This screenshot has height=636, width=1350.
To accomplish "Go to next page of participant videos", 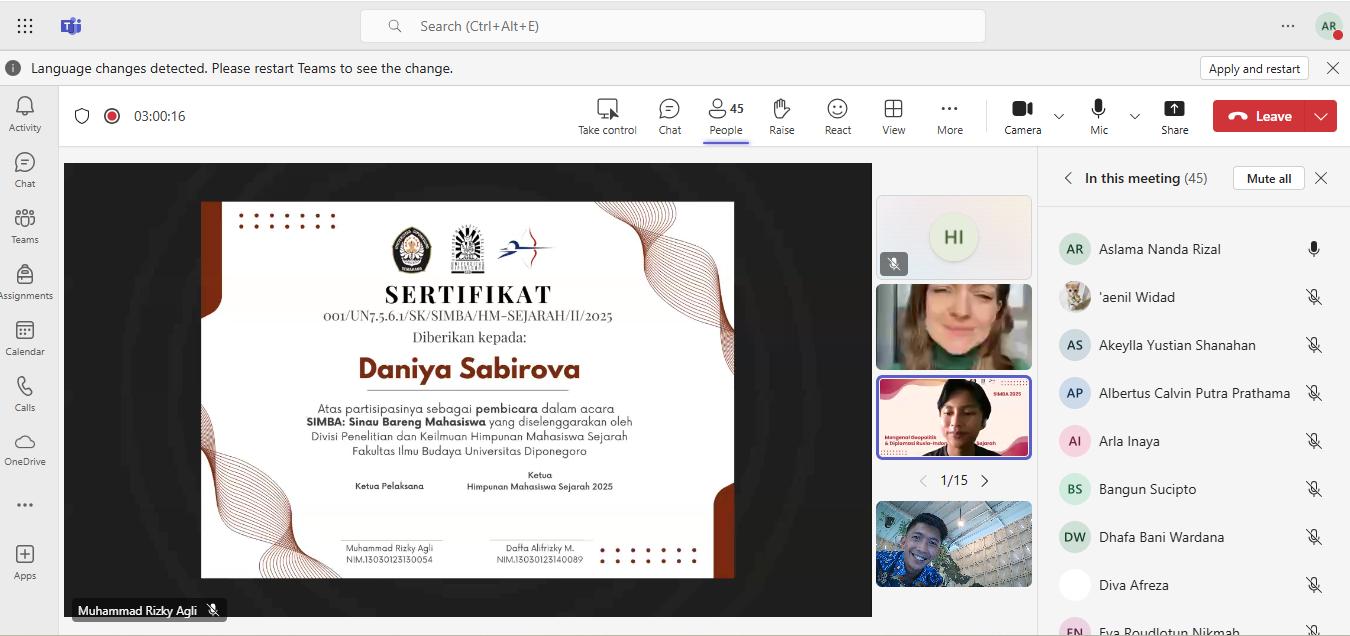I will point(985,481).
